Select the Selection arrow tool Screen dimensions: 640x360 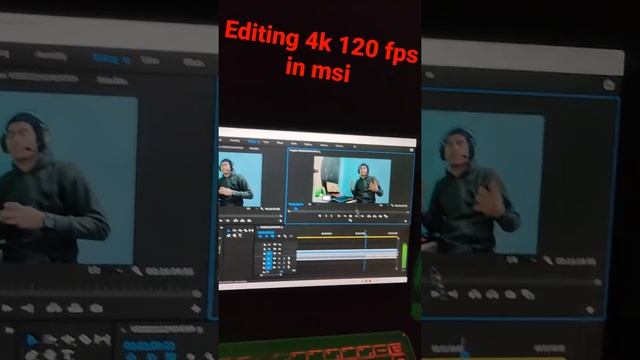(229, 231)
